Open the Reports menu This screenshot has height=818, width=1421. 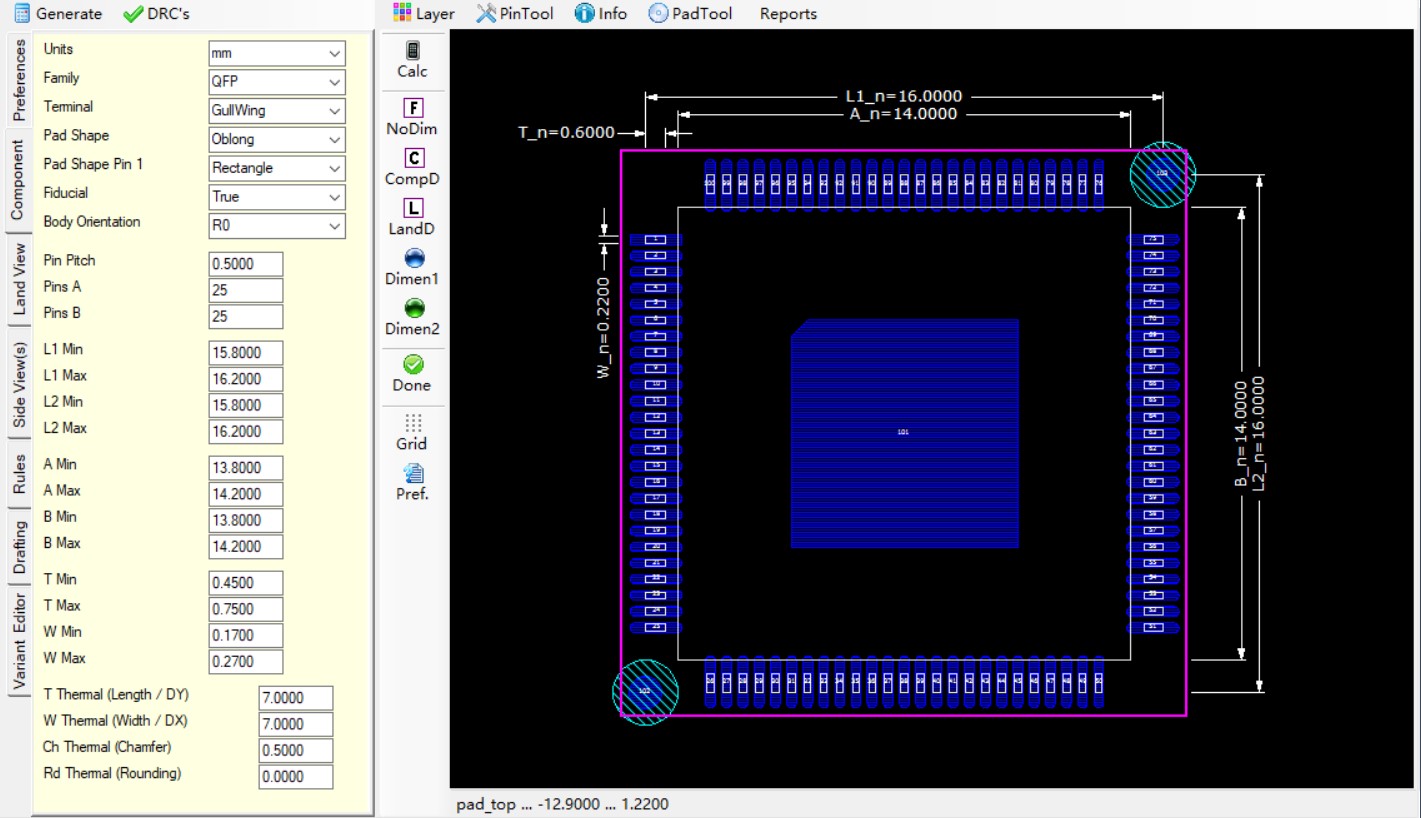pos(787,14)
